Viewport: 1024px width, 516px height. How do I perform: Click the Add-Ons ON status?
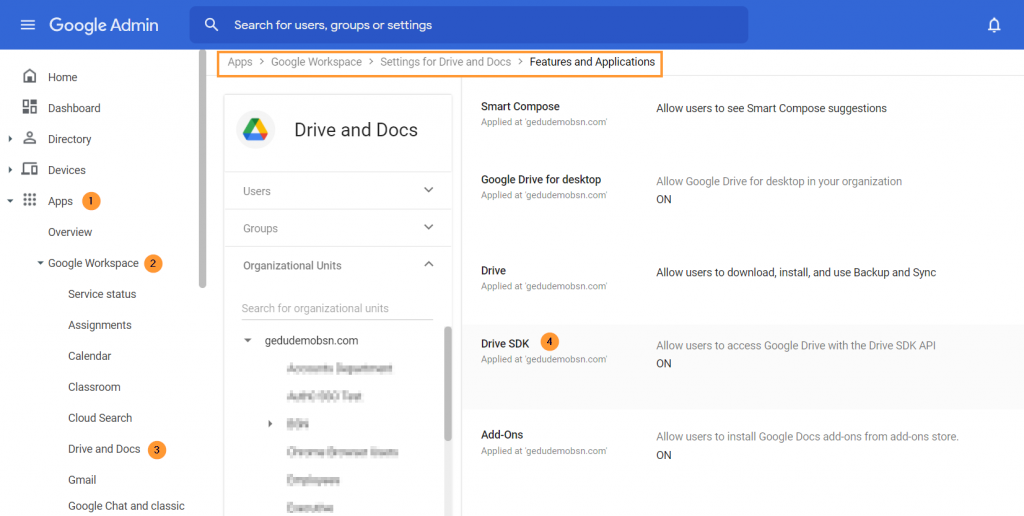coord(664,455)
